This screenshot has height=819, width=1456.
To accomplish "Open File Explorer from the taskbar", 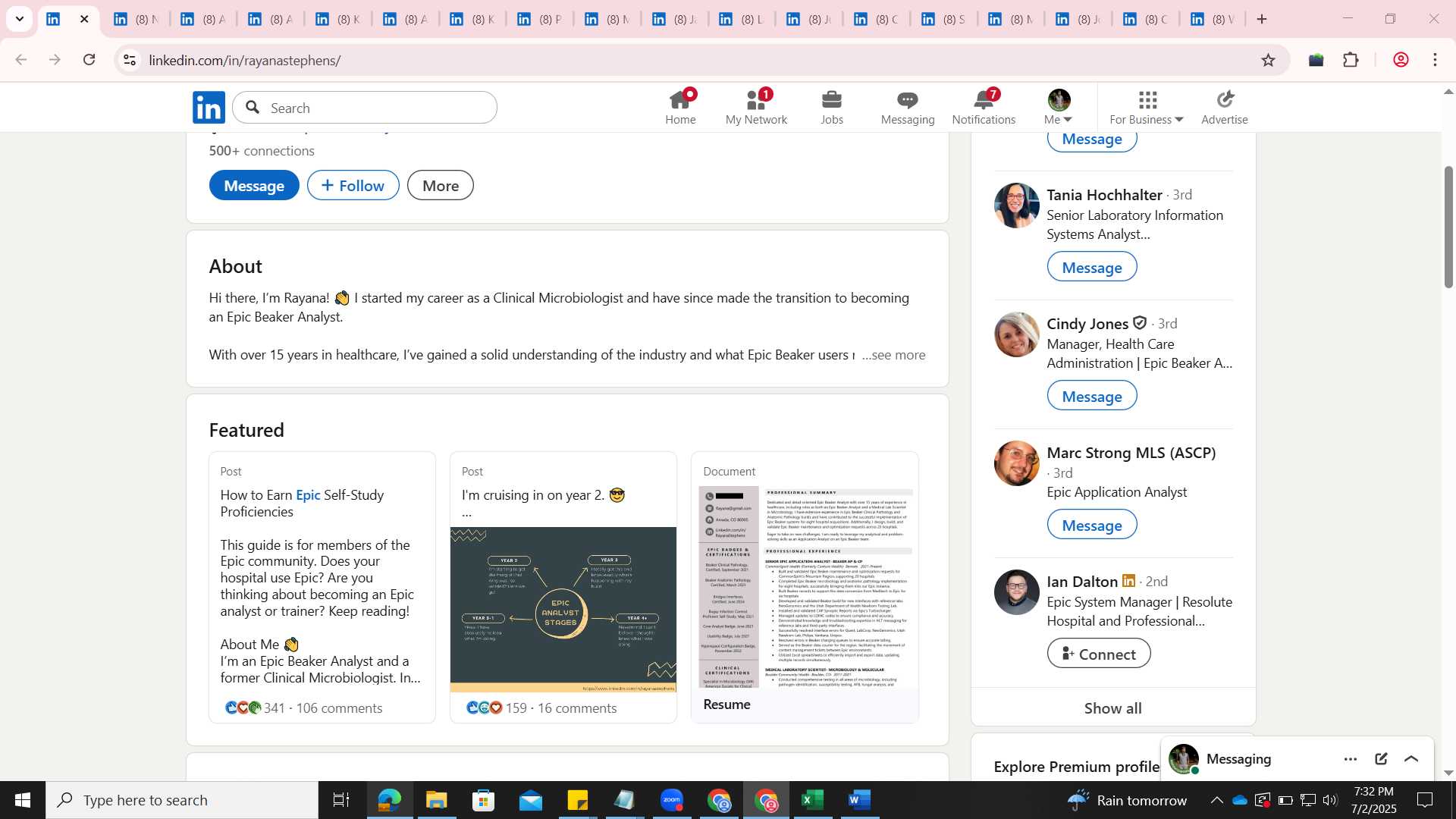I will tap(437, 800).
